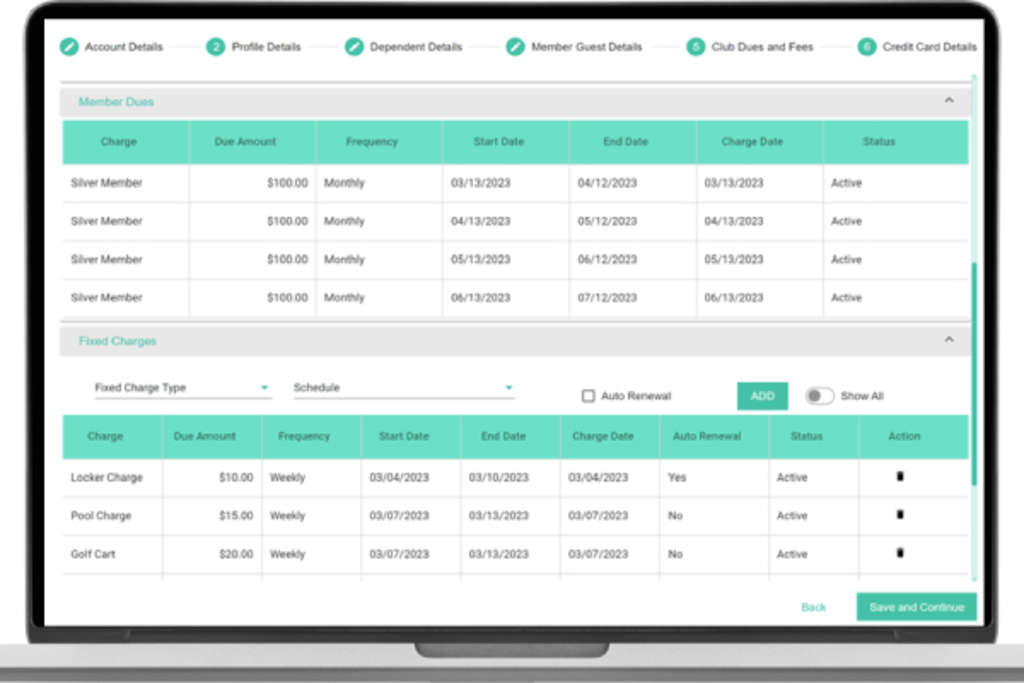Expand the Schedule dropdown
The height and width of the screenshot is (683, 1024).
pyautogui.click(x=403, y=388)
